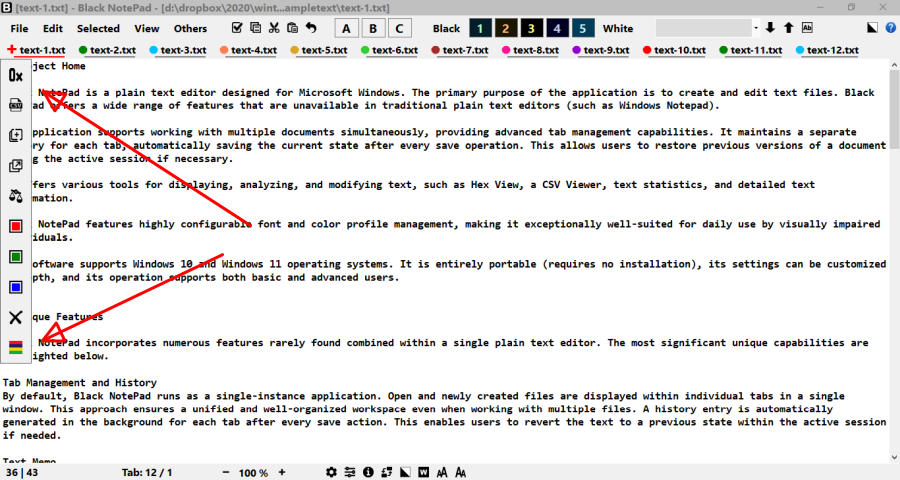Click the top-right contrast triangle icon
The height and width of the screenshot is (480, 900).
872,28
